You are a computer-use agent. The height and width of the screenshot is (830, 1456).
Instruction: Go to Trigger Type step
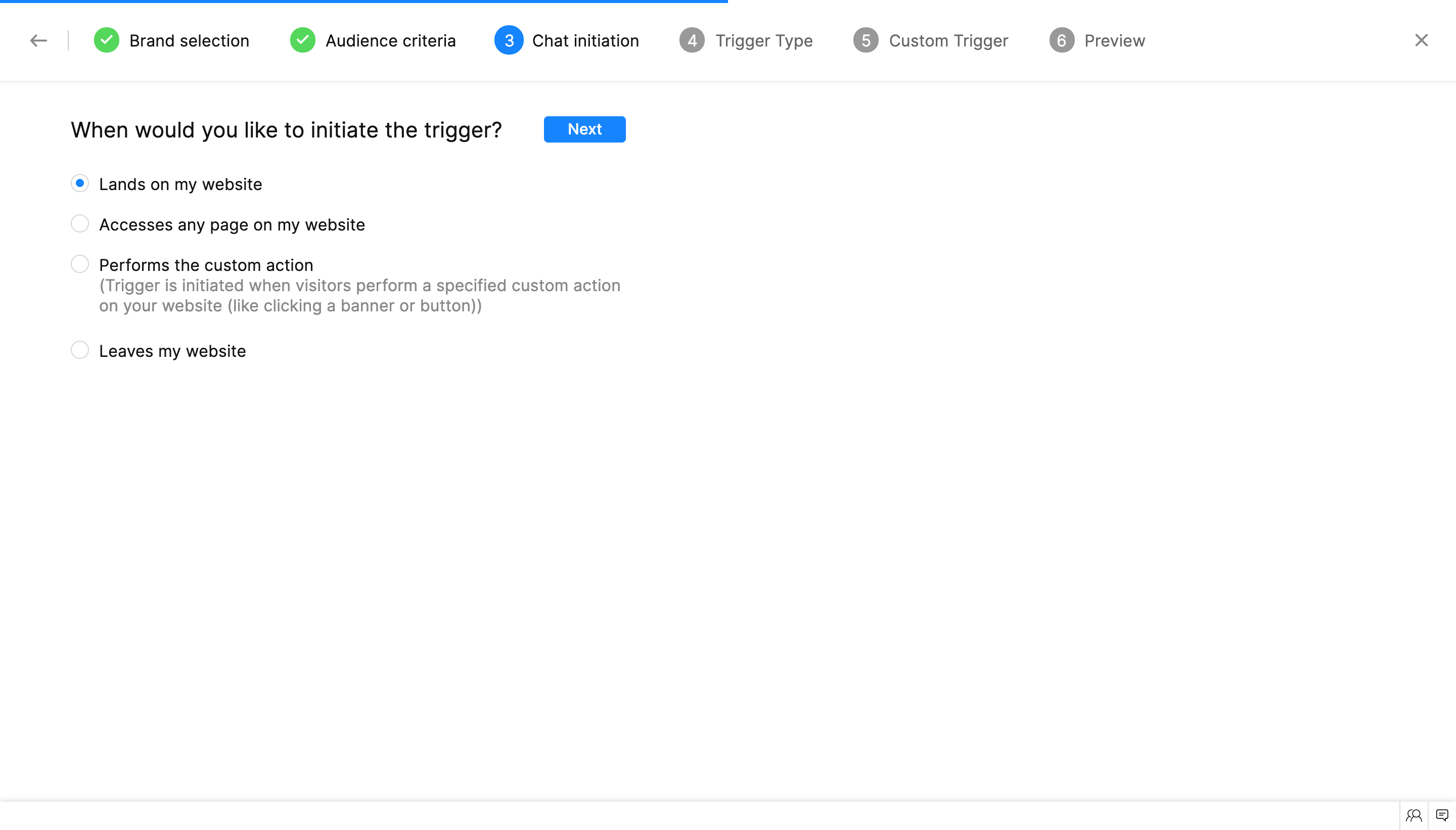point(763,40)
